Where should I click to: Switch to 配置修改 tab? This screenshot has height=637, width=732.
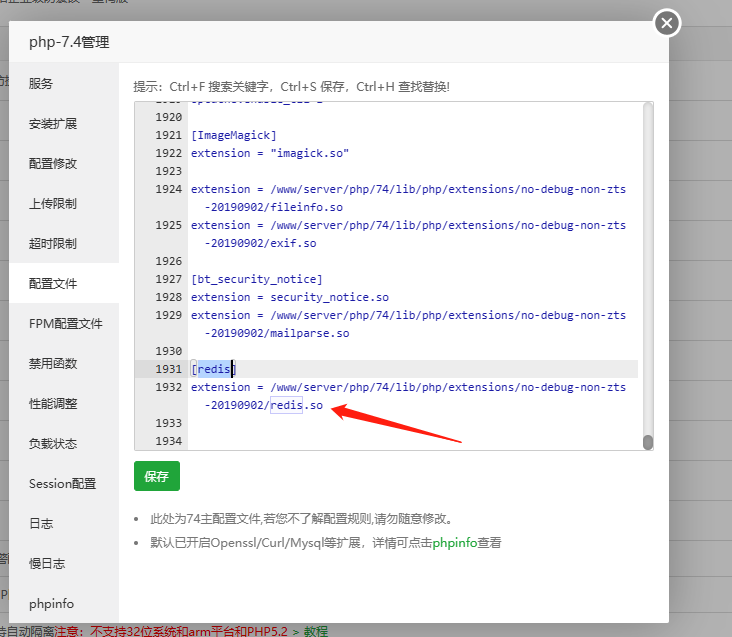pos(64,164)
